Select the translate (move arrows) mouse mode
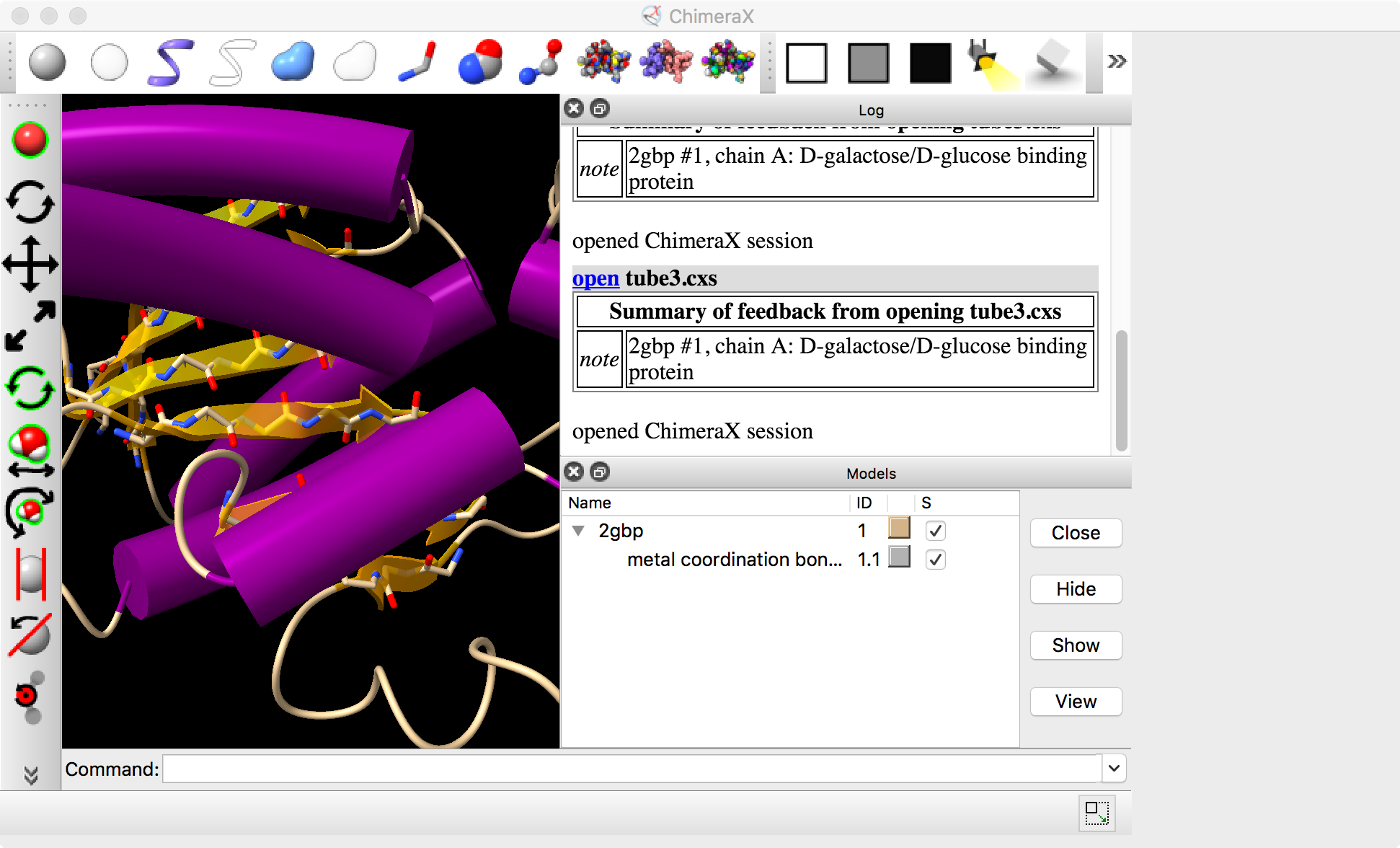Viewport: 1400px width, 848px height. coord(30,264)
